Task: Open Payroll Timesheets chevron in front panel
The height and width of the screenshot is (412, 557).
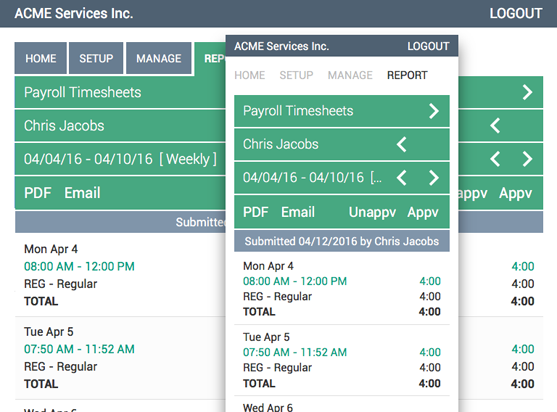Action: tap(434, 111)
